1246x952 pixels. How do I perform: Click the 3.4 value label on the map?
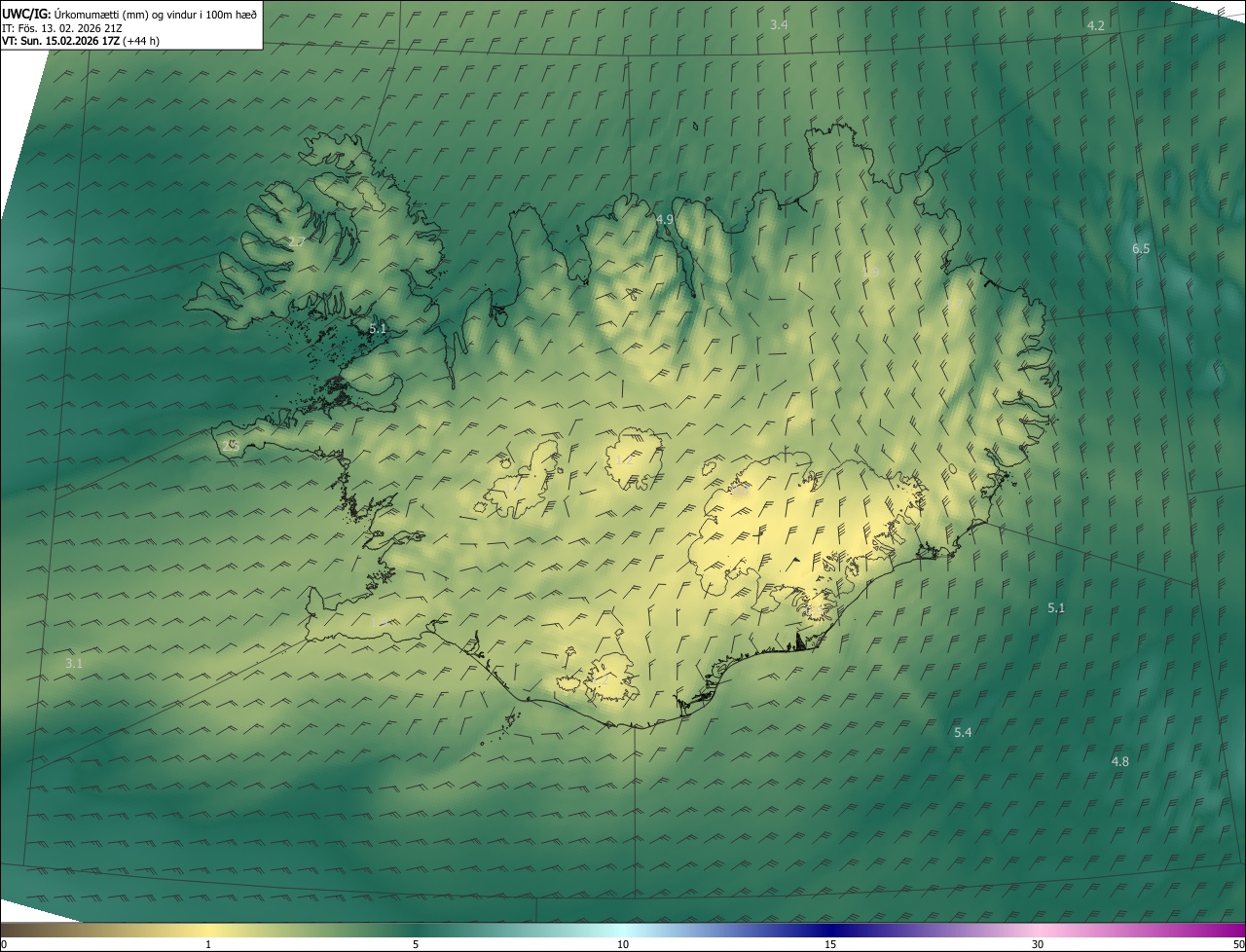[779, 24]
